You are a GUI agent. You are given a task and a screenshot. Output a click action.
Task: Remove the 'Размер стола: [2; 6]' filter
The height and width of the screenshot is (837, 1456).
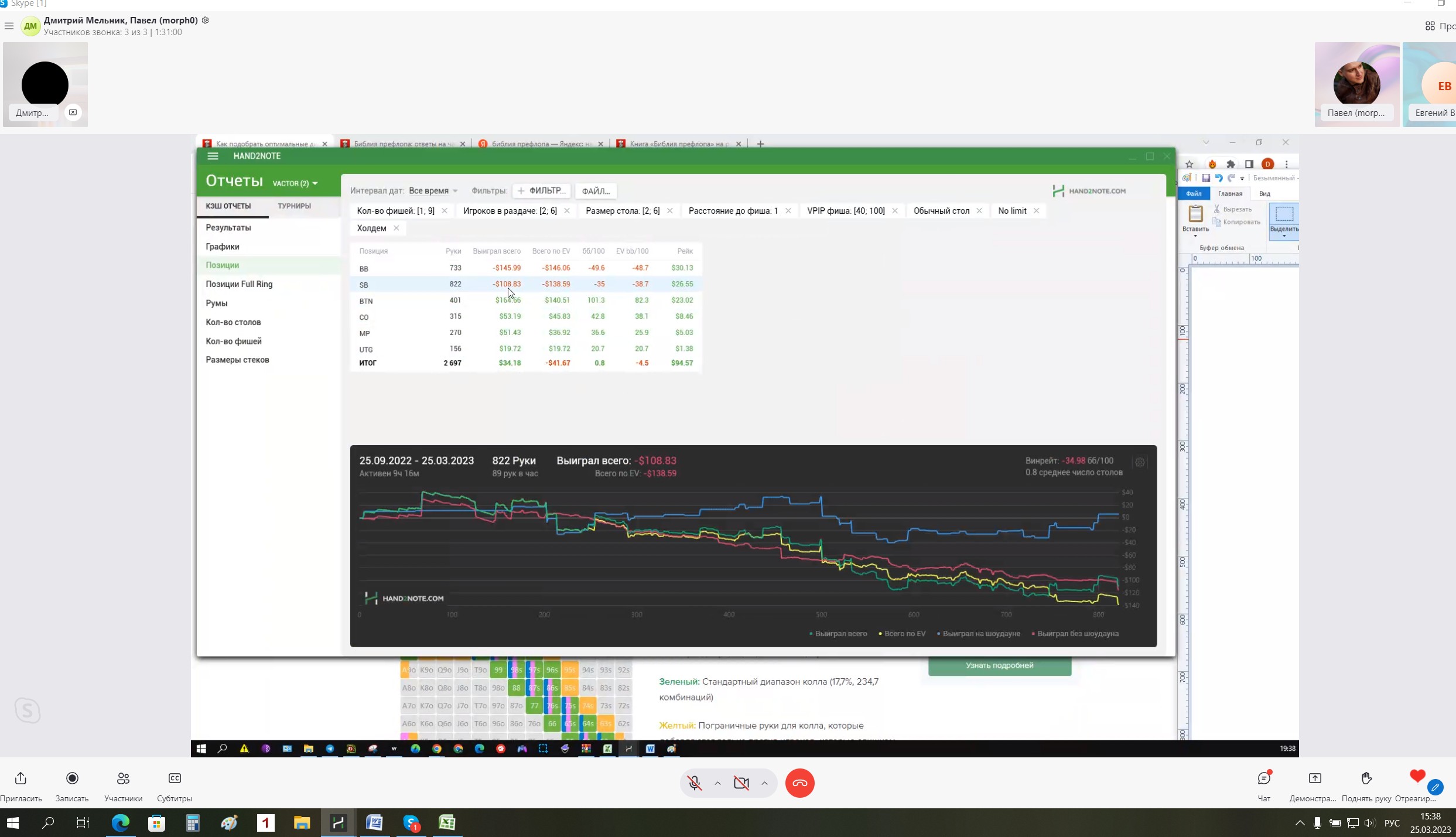pyautogui.click(x=670, y=211)
